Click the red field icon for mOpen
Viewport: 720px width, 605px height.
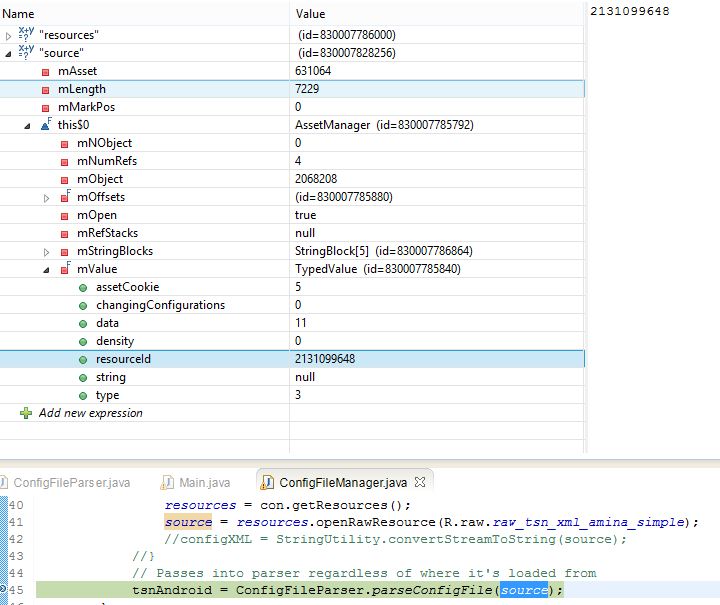[64, 216]
